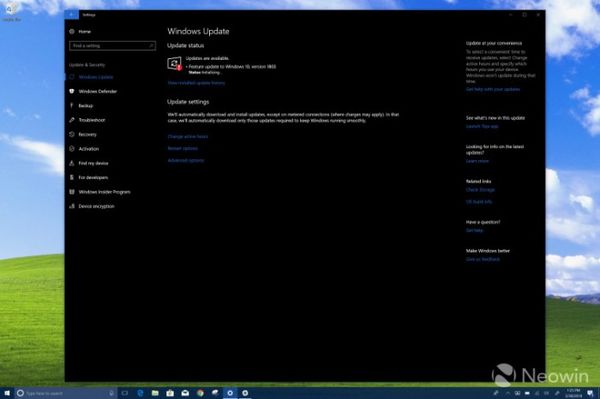Click the Windows Insider Program icon
The height and width of the screenshot is (399, 600).
72,192
